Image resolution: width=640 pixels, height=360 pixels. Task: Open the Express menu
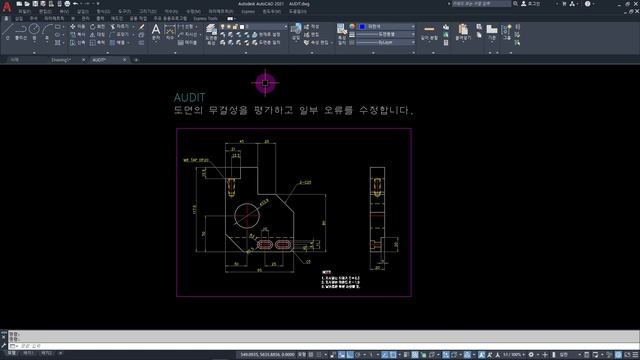(x=248, y=11)
